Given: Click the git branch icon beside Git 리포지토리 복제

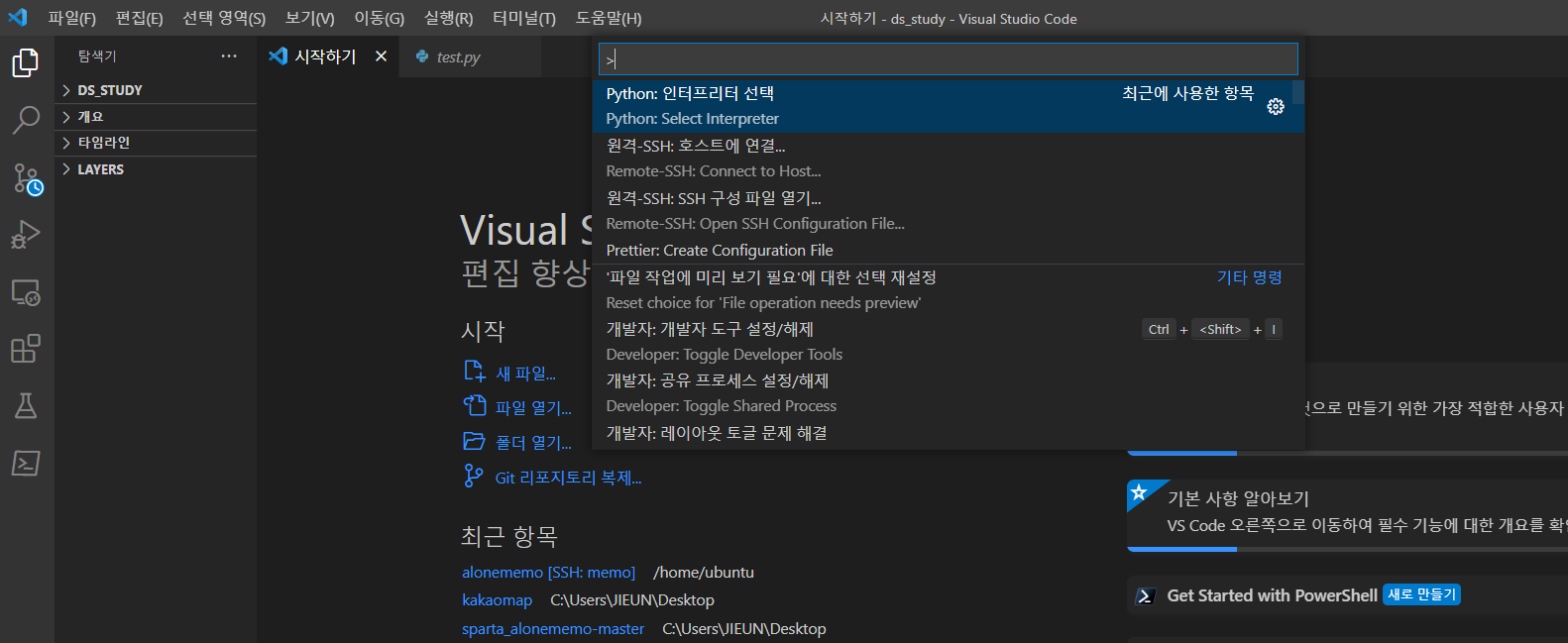Looking at the screenshot, I should [474, 477].
